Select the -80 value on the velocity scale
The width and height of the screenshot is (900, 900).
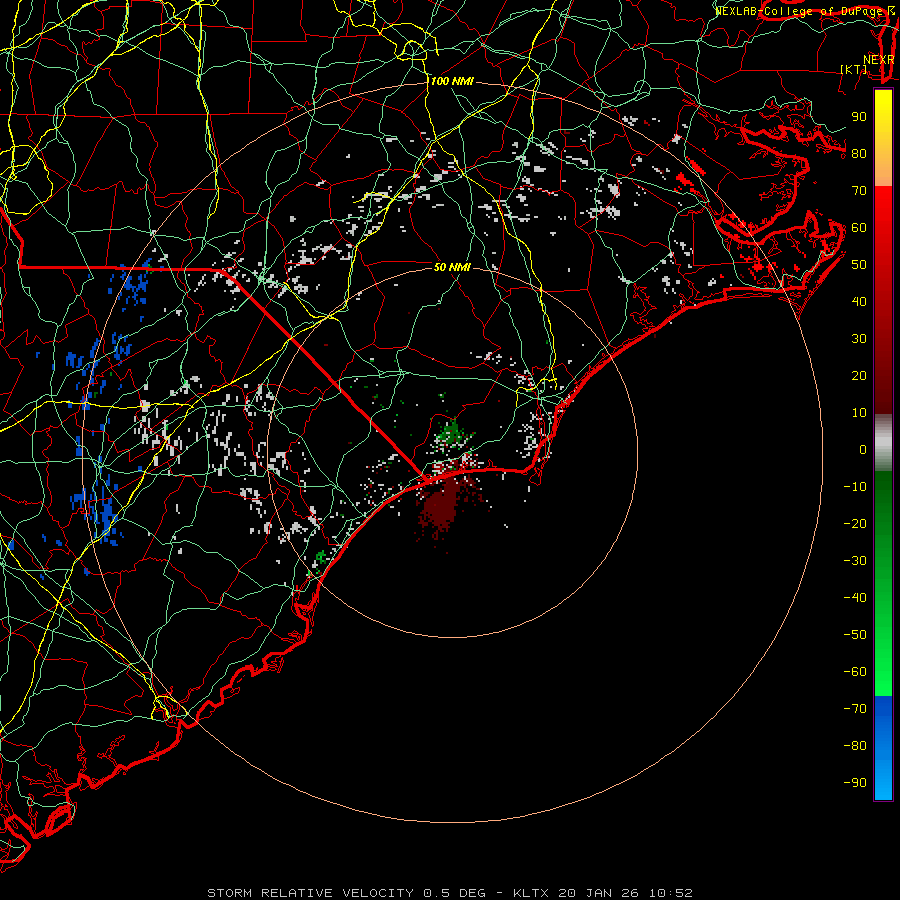coord(855,746)
